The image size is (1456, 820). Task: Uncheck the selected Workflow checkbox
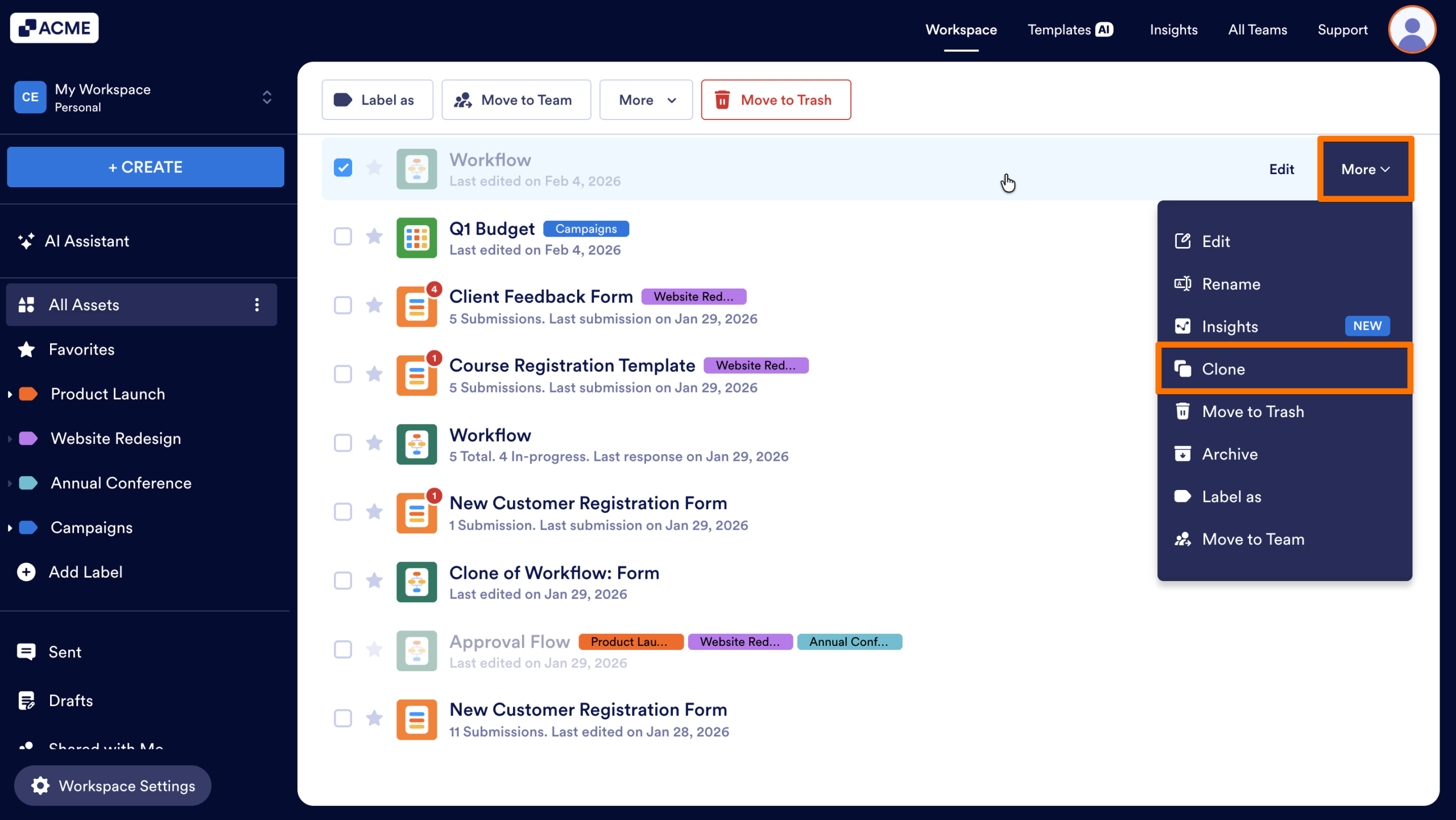[x=343, y=167]
